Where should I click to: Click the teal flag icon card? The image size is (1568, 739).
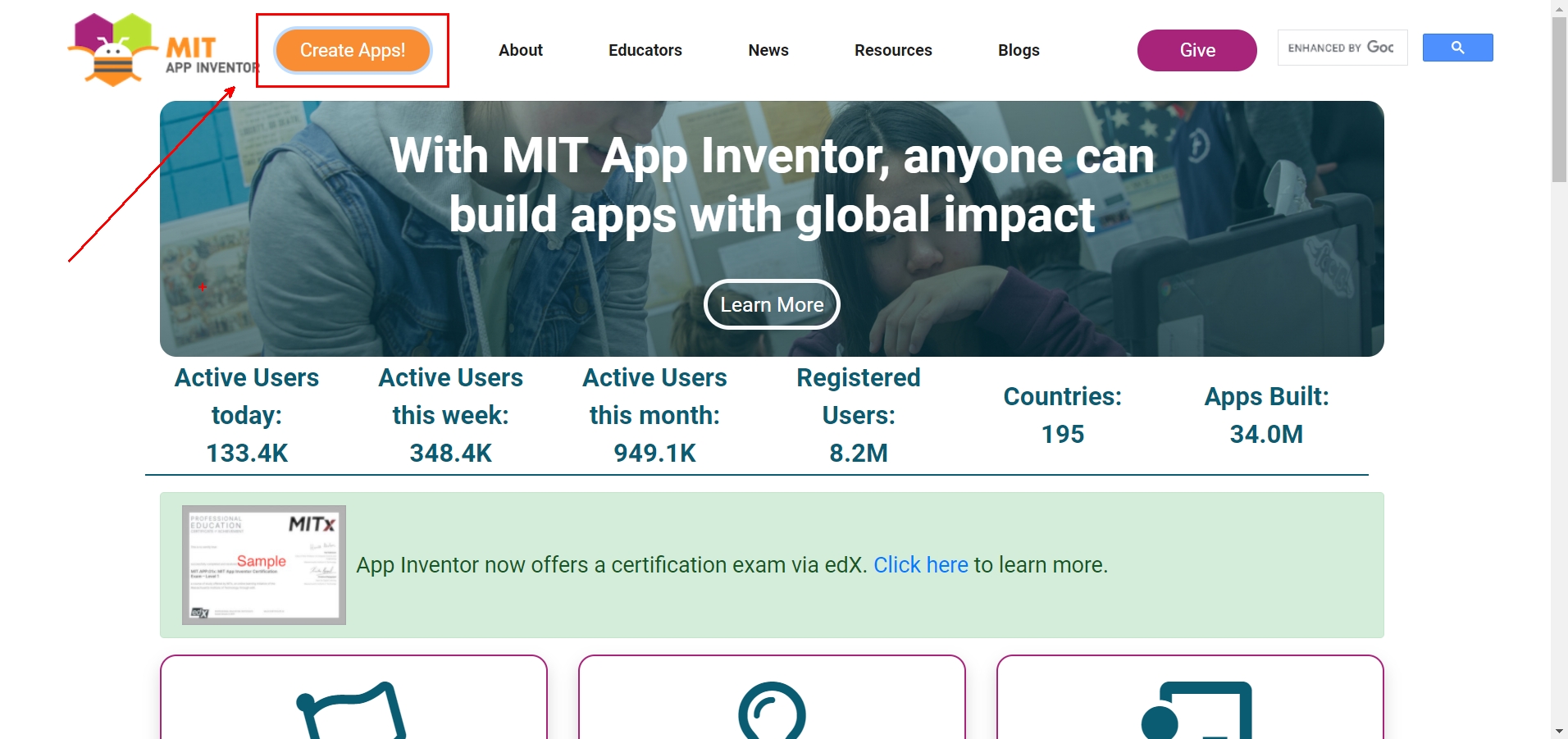coord(353,697)
